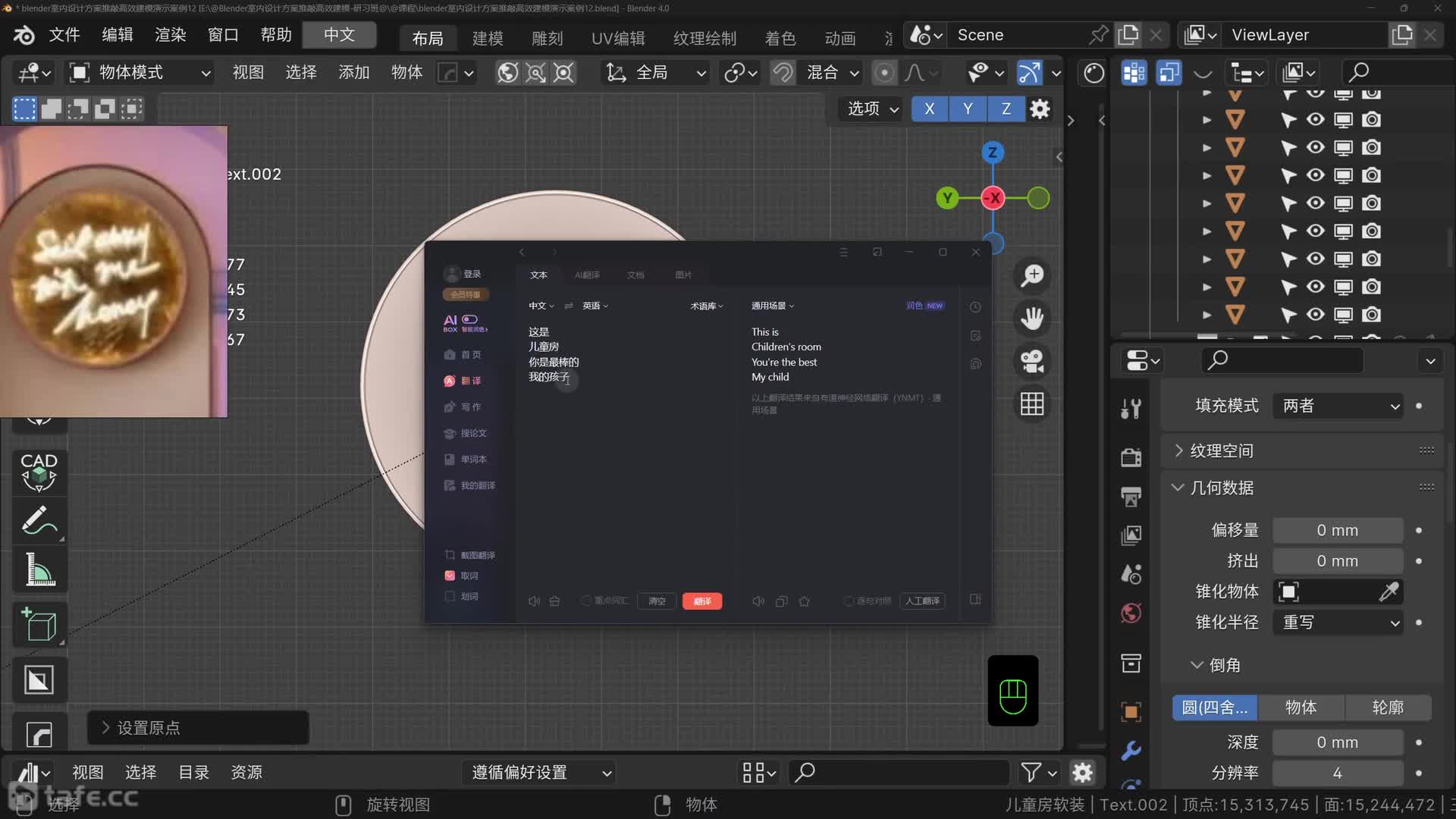
Task: Click the pan hand viewport icon
Action: point(1032,318)
